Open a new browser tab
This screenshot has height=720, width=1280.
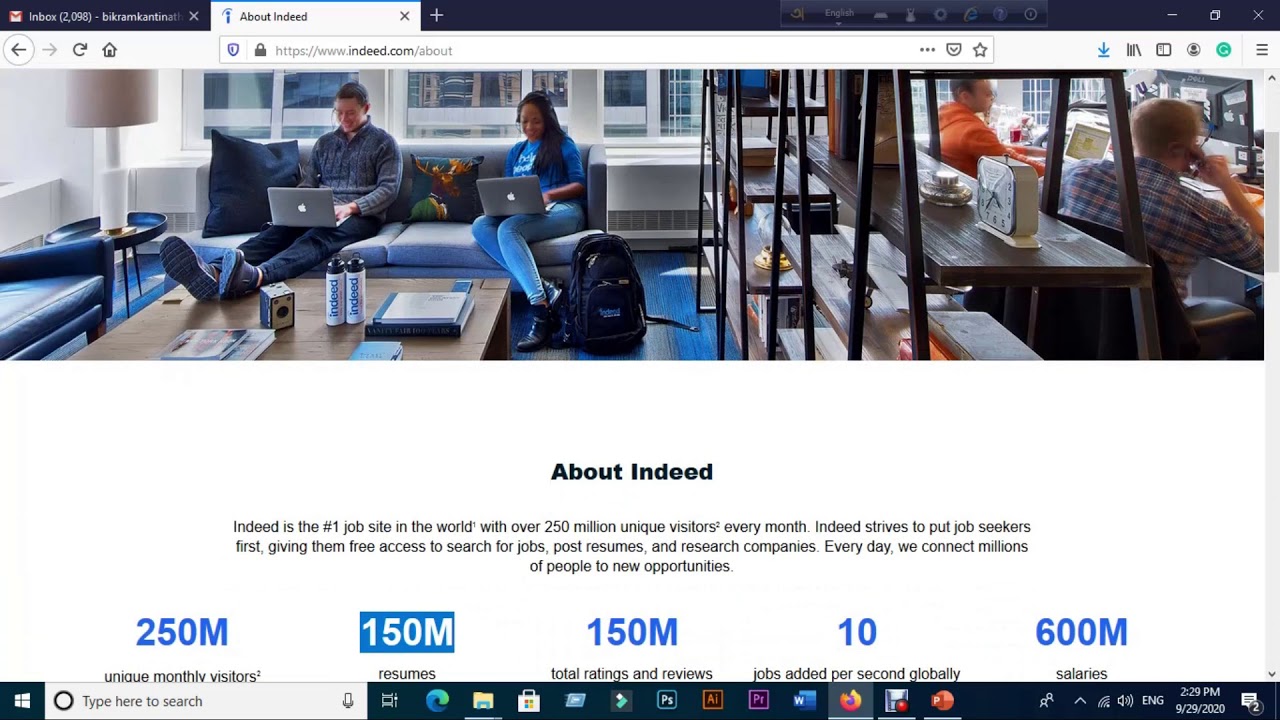click(436, 16)
